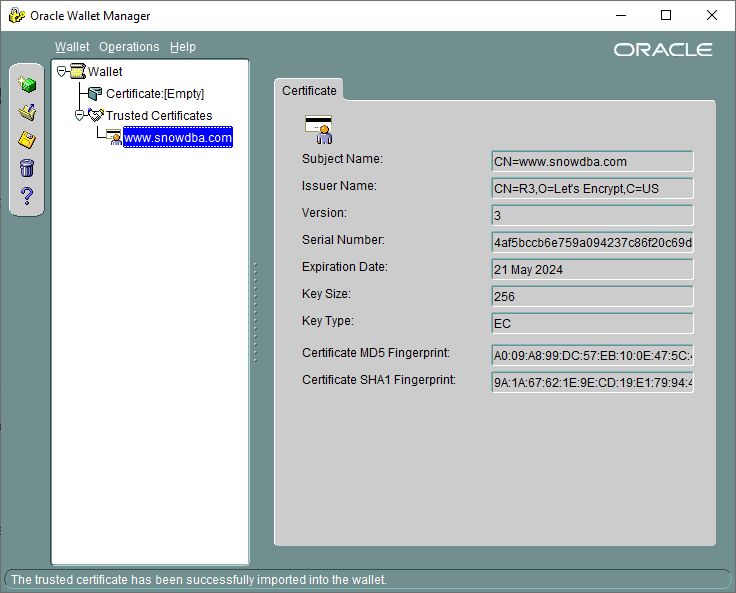Click the Delete Wallet trash can icon
This screenshot has height=593, width=736.
pyautogui.click(x=27, y=168)
